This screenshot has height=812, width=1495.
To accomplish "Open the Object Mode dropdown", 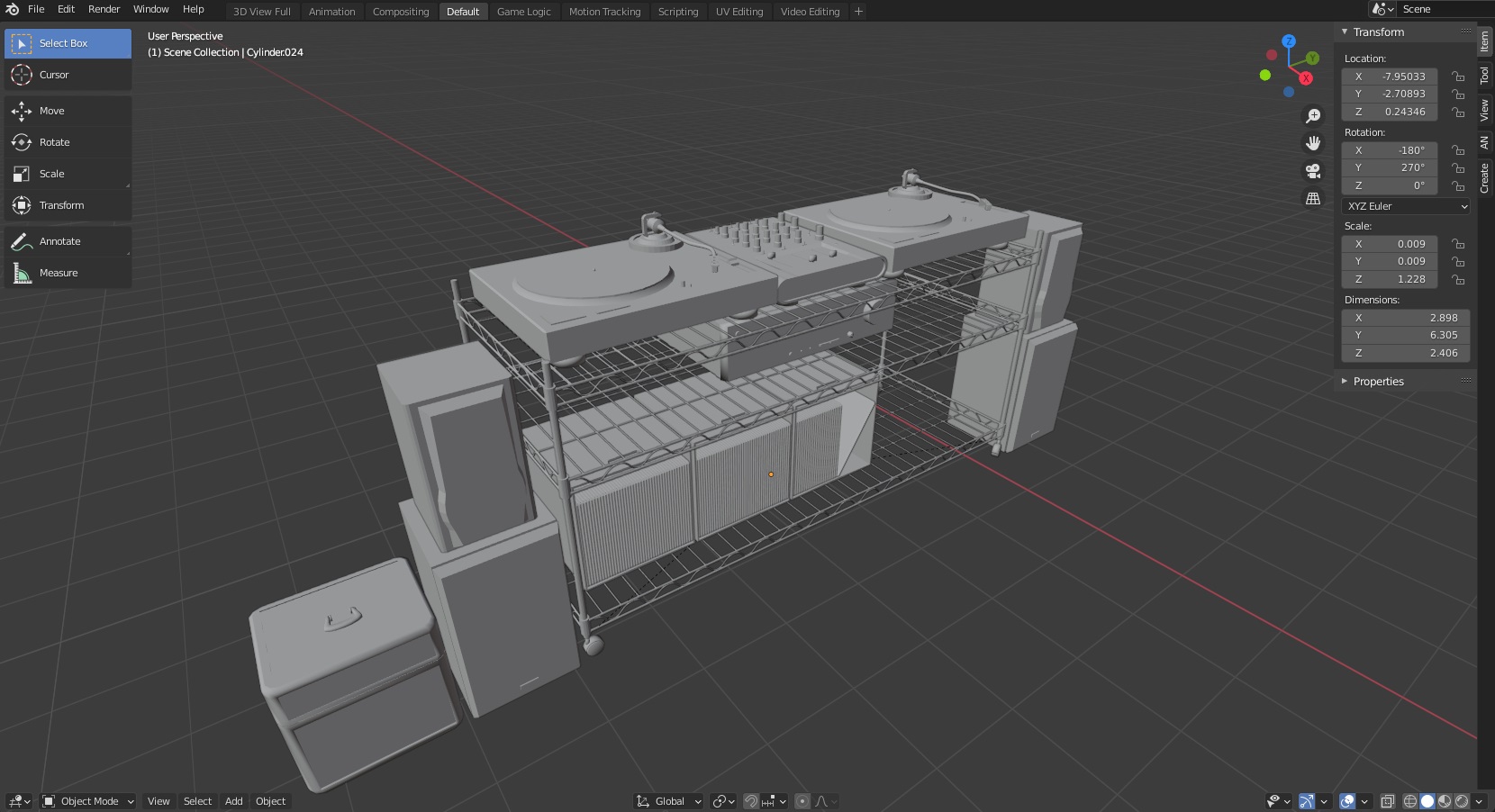I will (88, 801).
